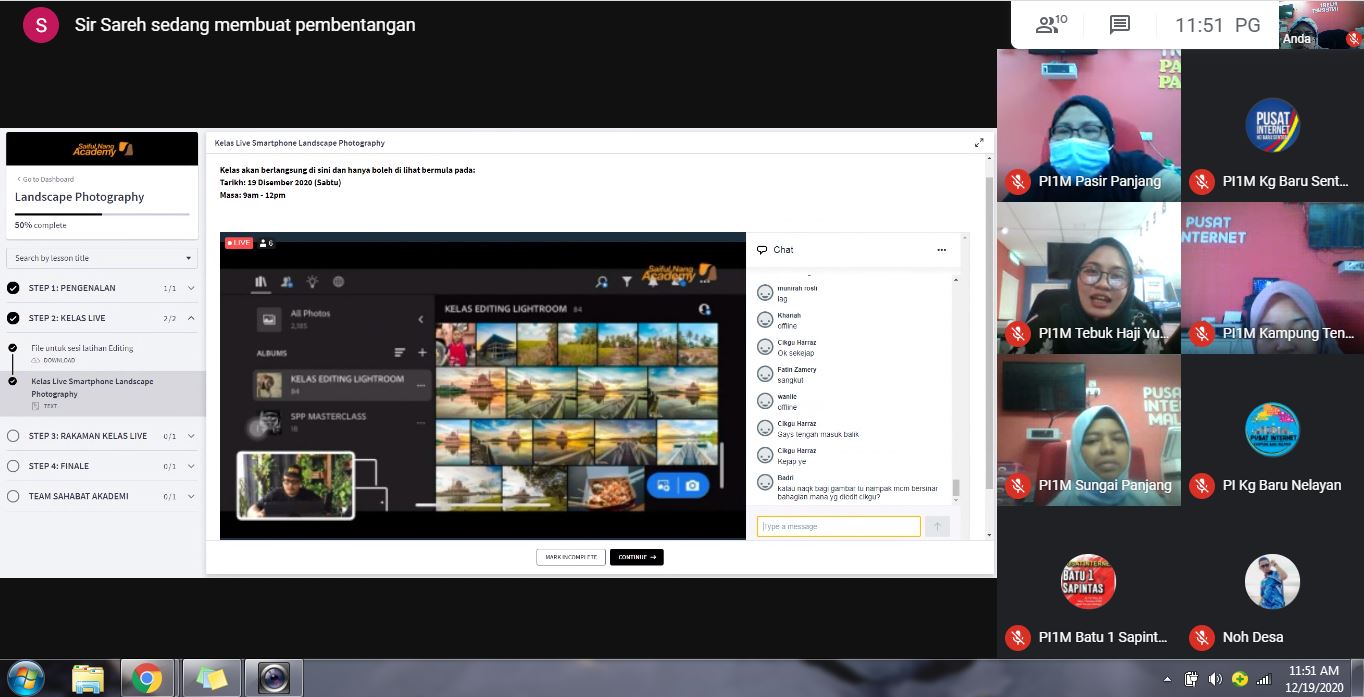
Task: Click the taskbar volume speaker icon
Action: pos(1215,679)
